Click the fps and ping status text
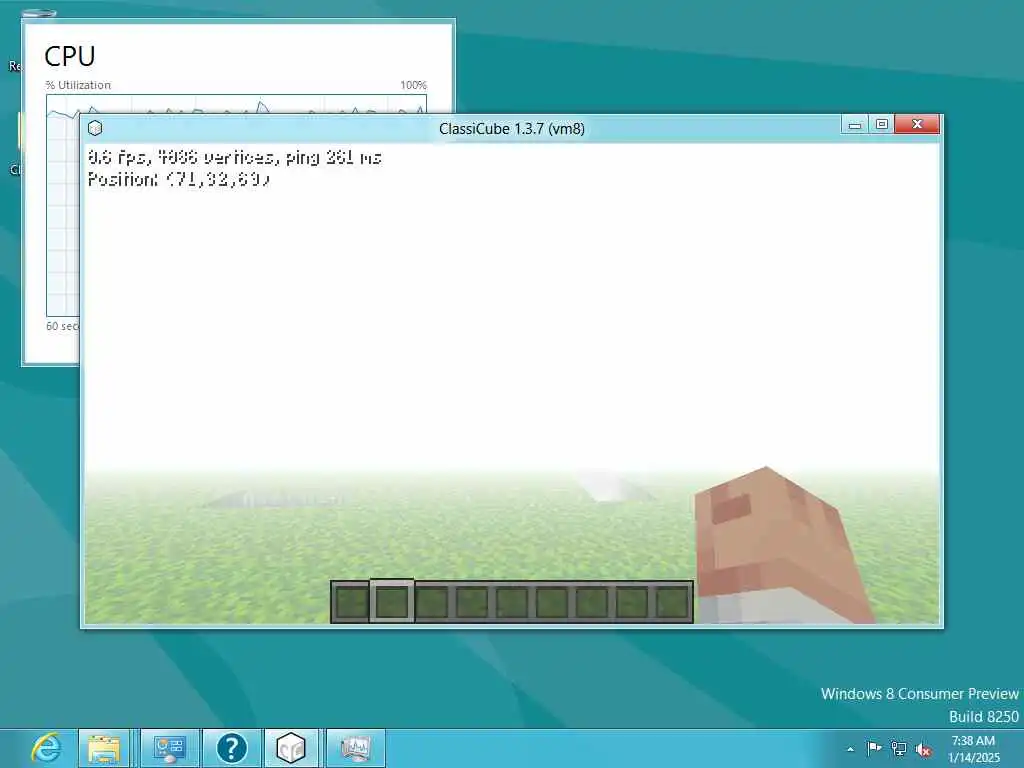This screenshot has width=1024, height=768. click(234, 157)
